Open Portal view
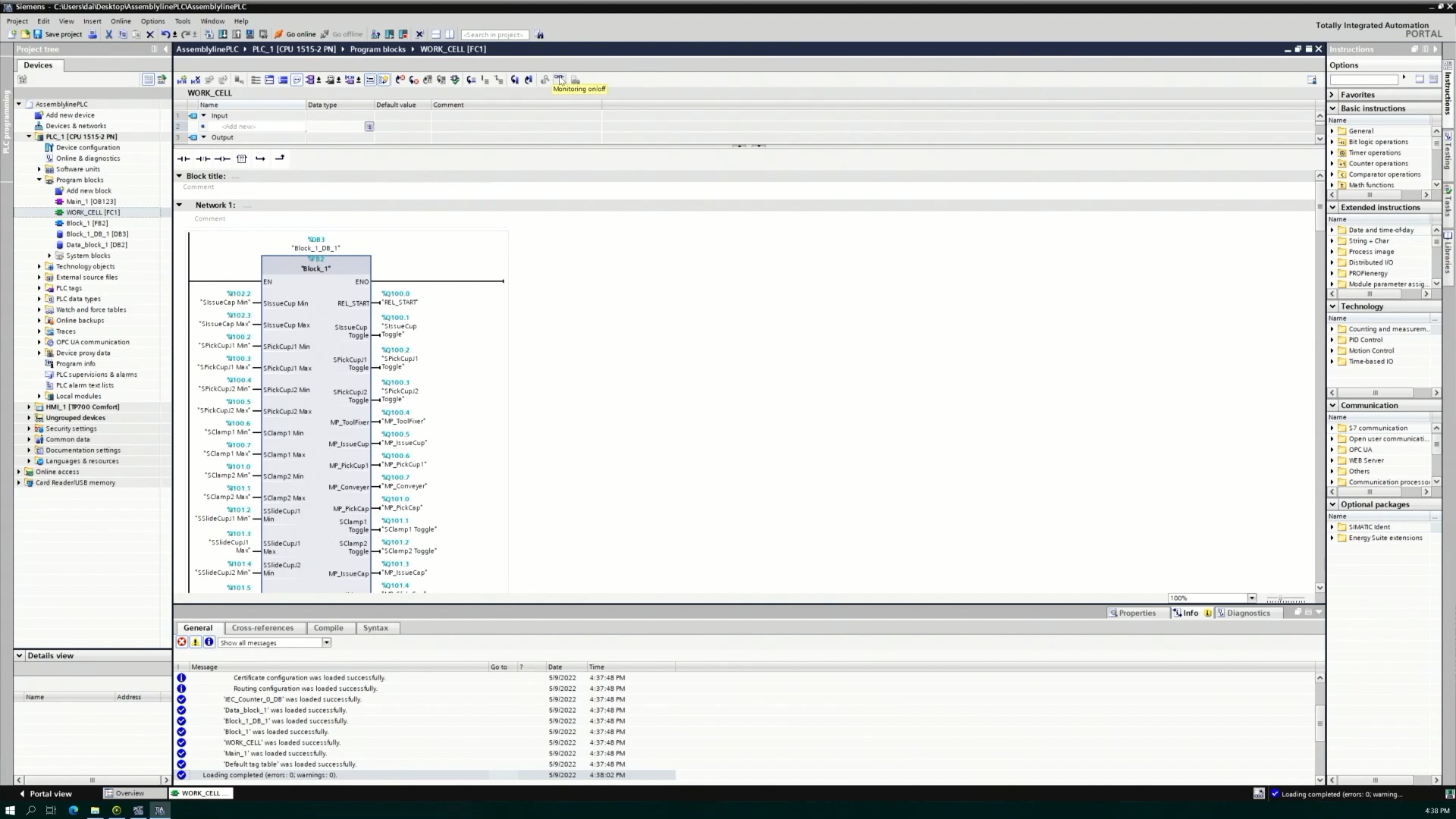1456x819 pixels. coord(45,793)
